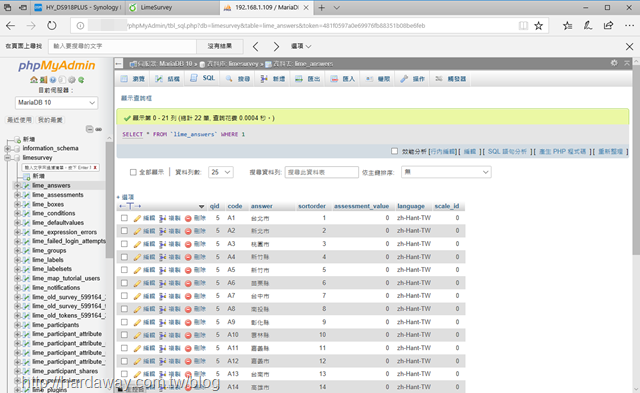Switch to the Browse tab
Viewport: 640px width, 393px height.
coord(133,79)
